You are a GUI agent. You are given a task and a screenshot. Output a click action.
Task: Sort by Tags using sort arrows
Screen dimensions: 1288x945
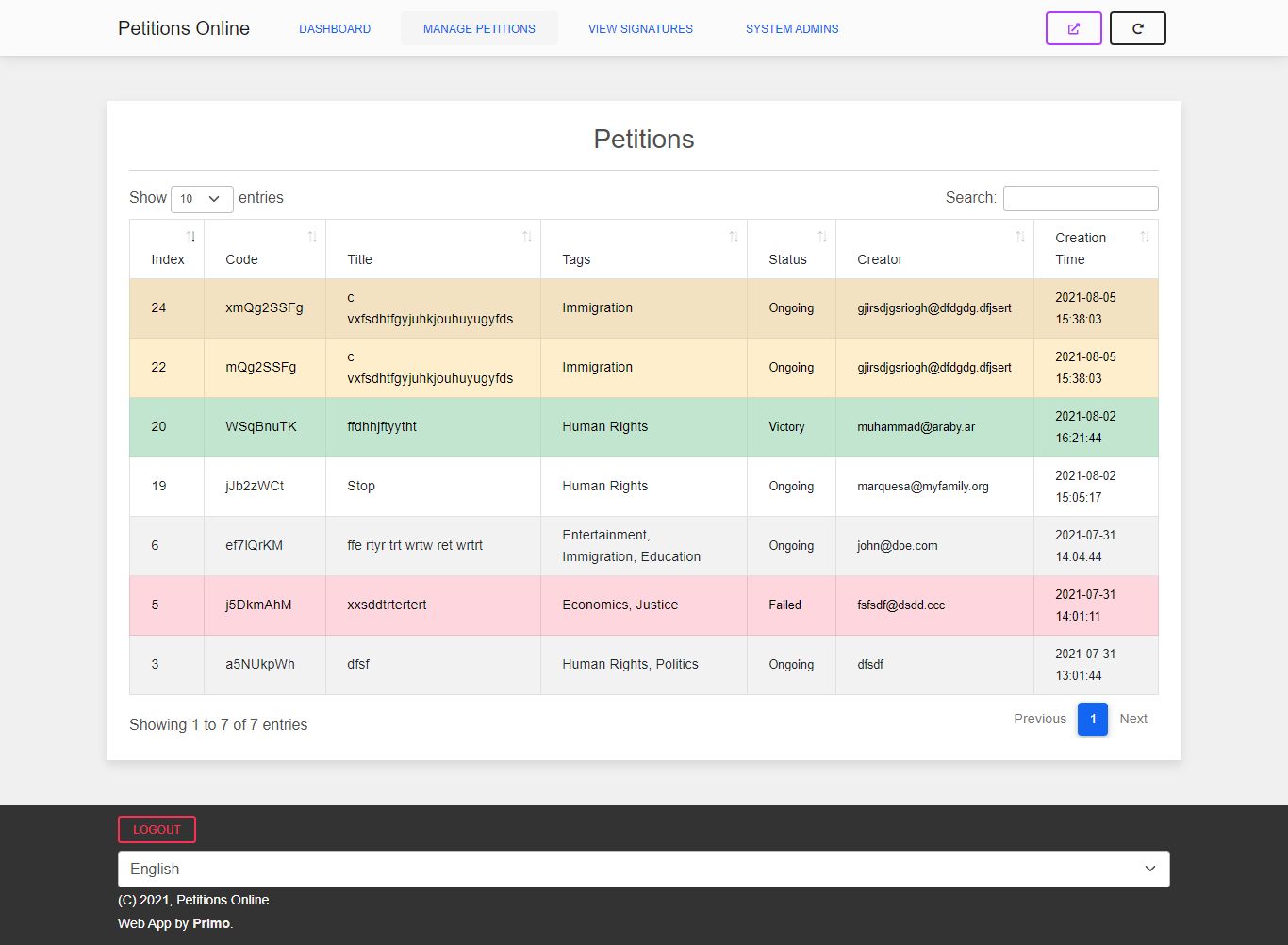(734, 237)
